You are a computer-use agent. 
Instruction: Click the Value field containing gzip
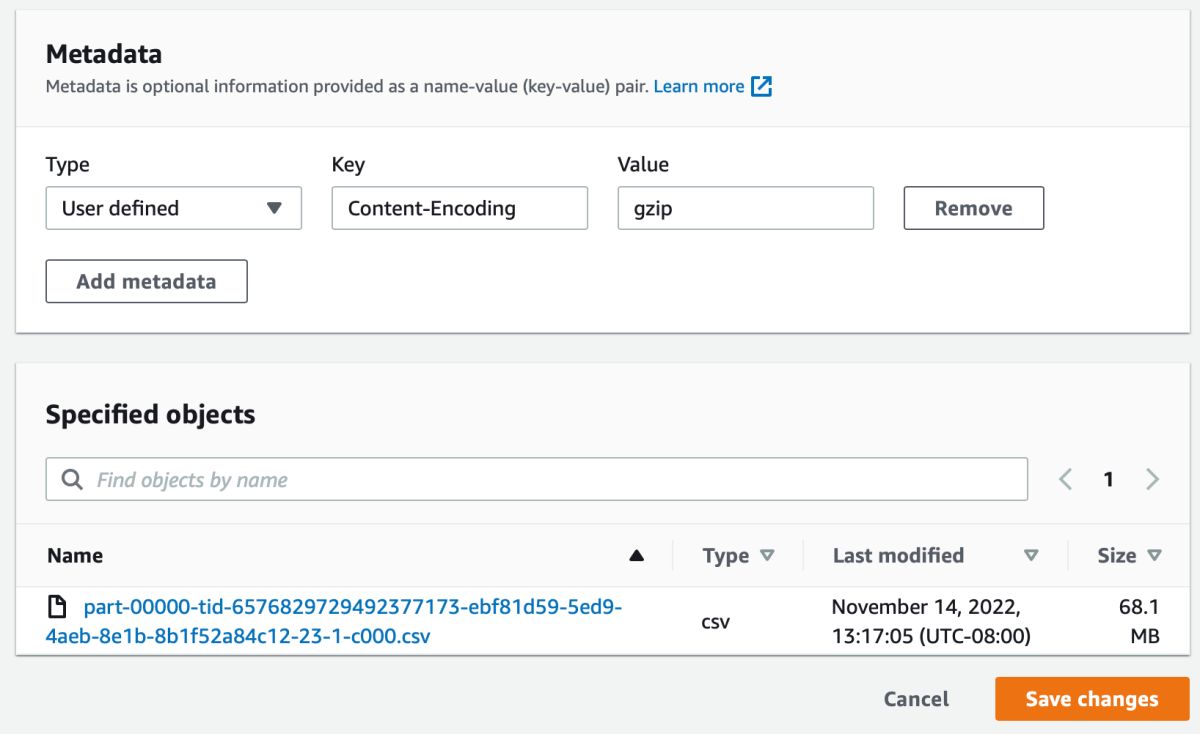tap(745, 208)
